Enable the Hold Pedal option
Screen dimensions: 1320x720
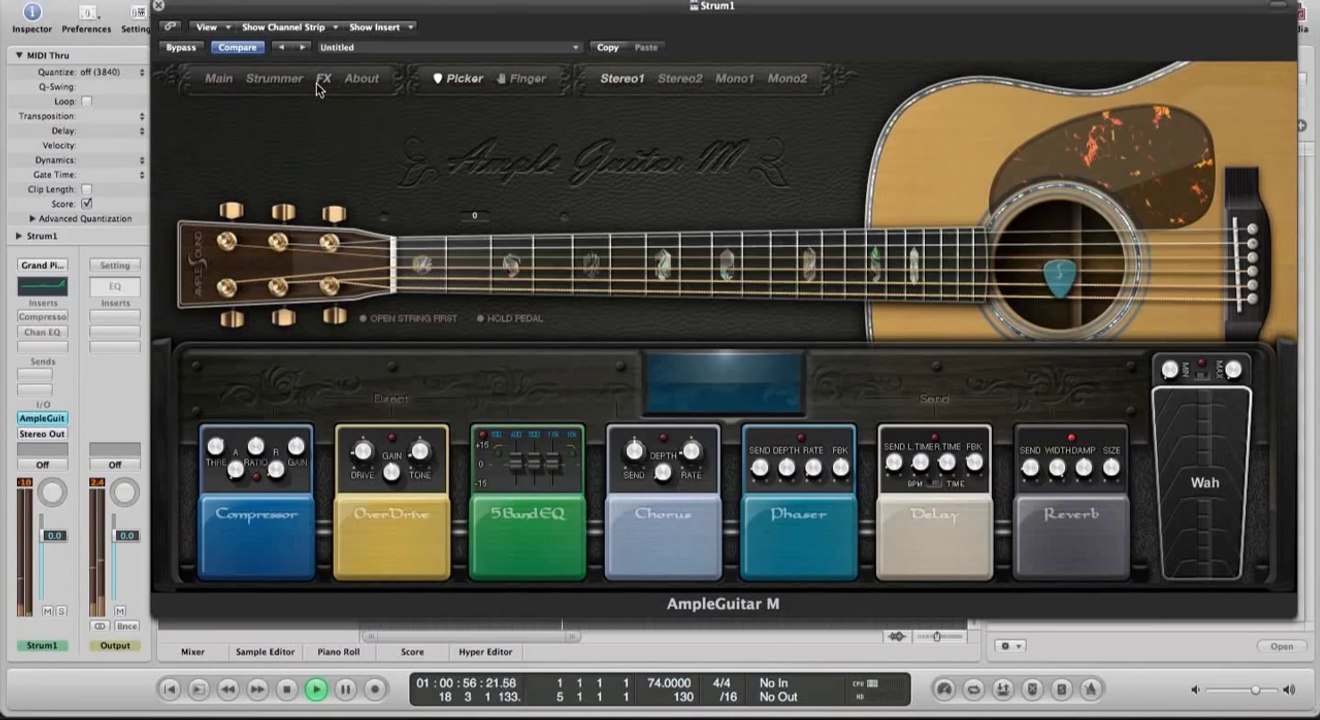point(511,318)
